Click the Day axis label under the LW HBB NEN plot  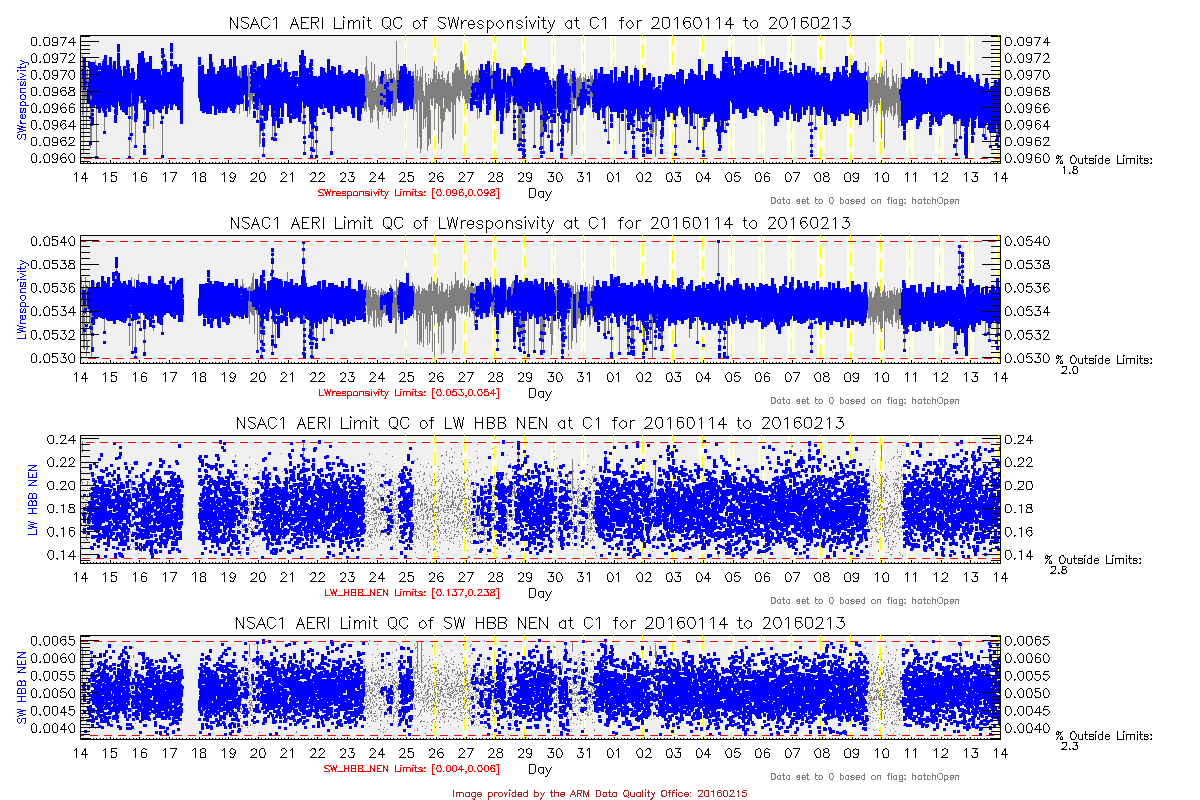[539, 593]
